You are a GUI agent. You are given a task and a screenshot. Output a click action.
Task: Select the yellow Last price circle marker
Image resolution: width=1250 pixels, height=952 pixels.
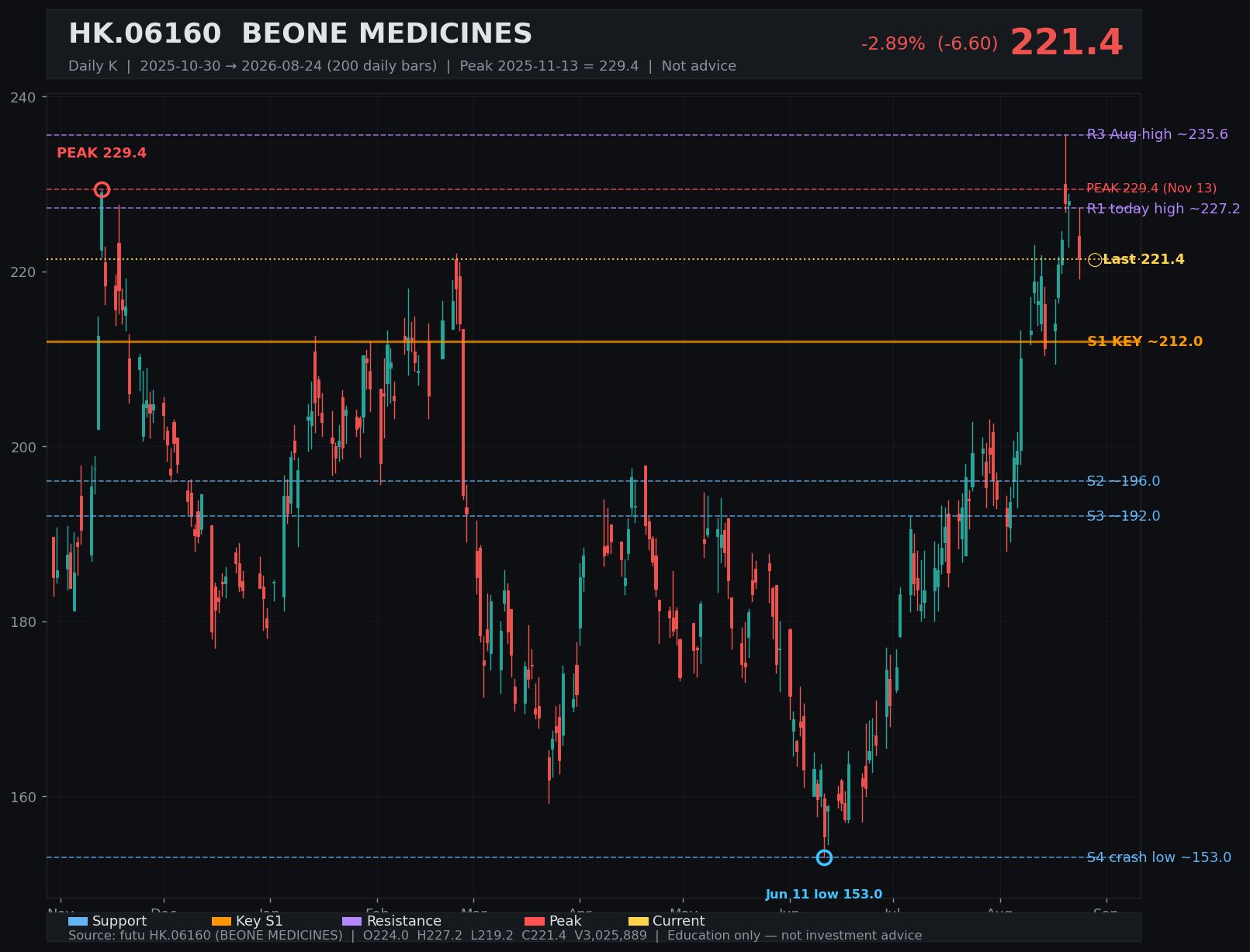point(1095,260)
